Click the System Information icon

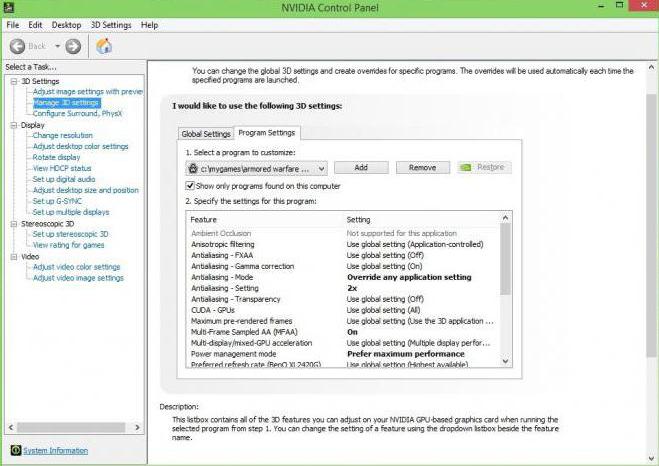tap(16, 450)
